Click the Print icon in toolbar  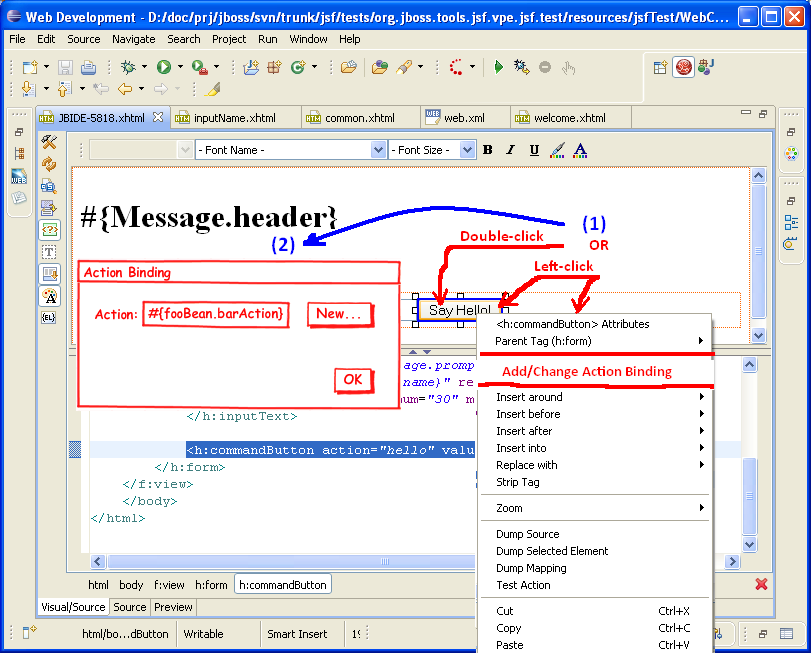coord(88,67)
